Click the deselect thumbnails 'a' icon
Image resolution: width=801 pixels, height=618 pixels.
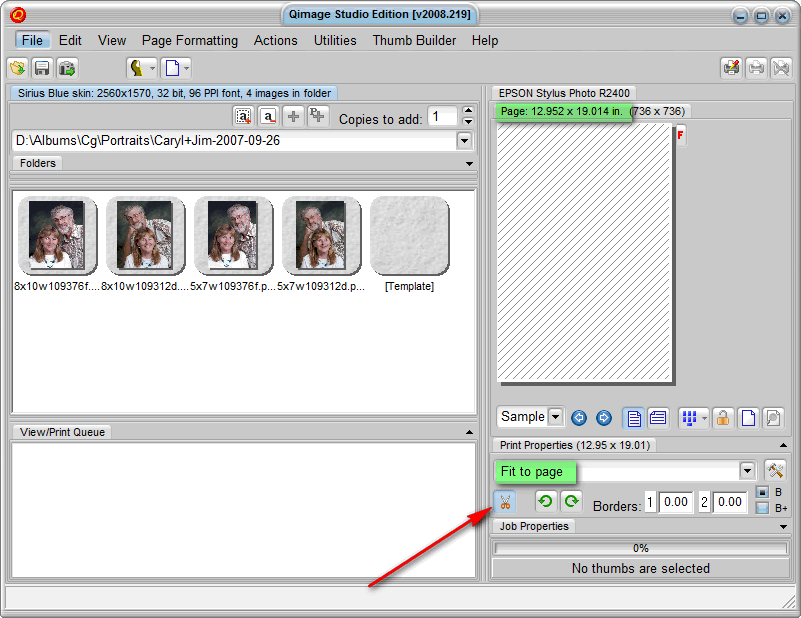268,116
